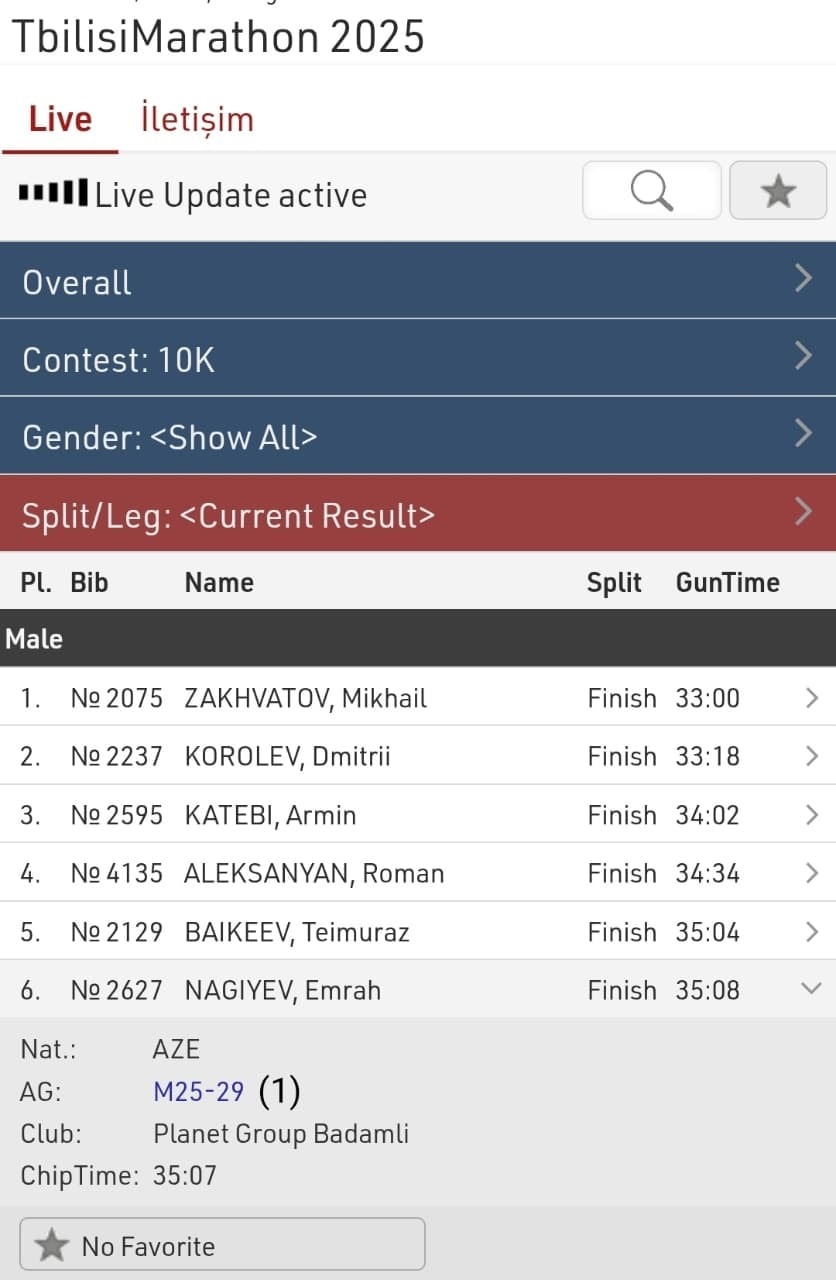Open ALEKSANYAN, Roman row arrow
The width and height of the screenshot is (836, 1280).
[x=811, y=873]
